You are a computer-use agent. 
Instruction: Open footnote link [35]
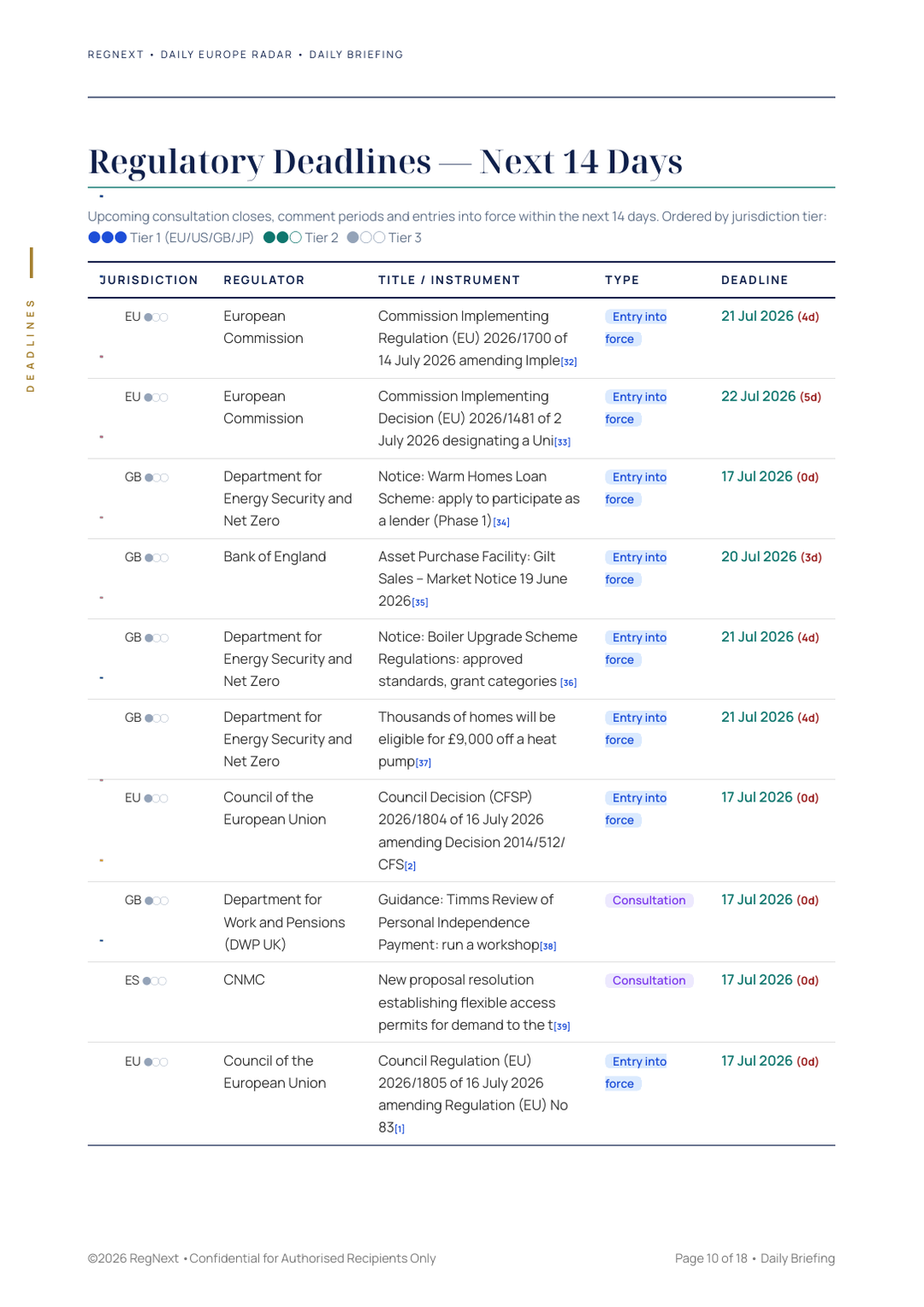[x=420, y=602]
